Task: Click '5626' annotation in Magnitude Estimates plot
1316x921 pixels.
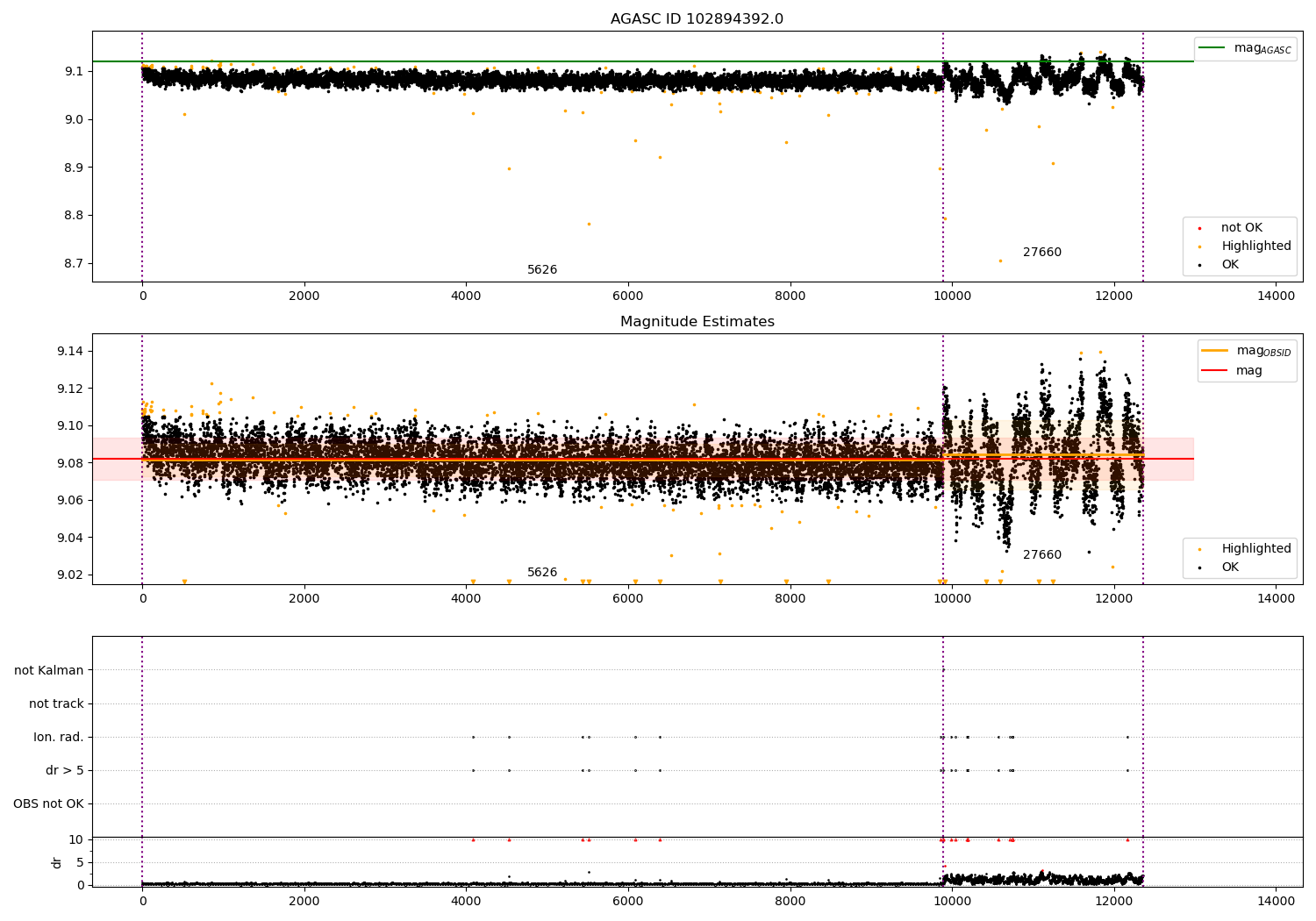Action: [542, 573]
